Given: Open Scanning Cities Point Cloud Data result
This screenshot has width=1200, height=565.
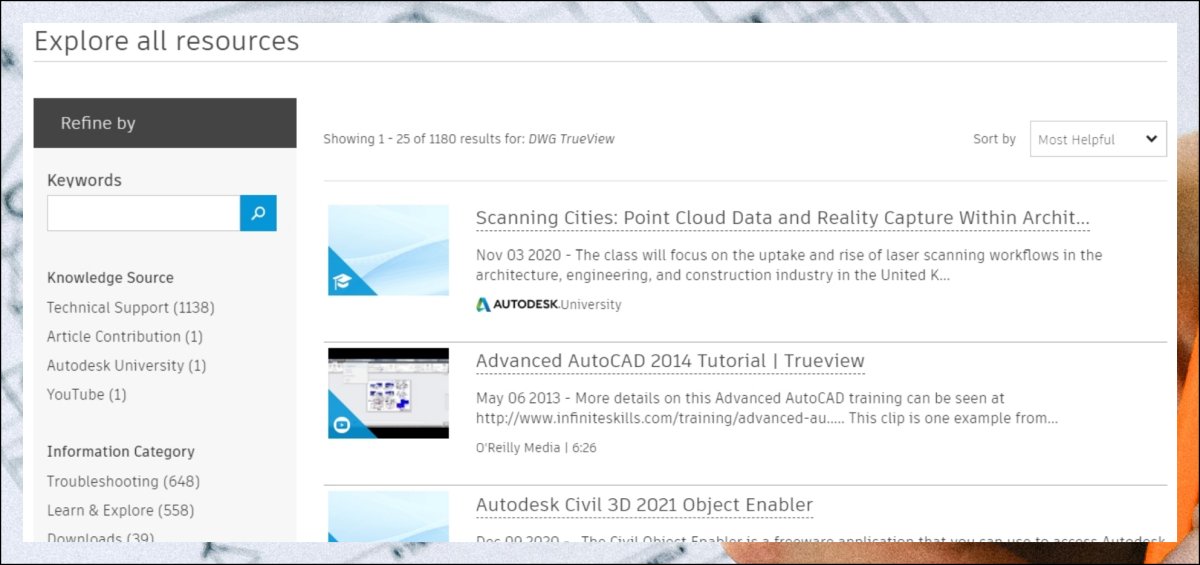Looking at the screenshot, I should pos(783,218).
